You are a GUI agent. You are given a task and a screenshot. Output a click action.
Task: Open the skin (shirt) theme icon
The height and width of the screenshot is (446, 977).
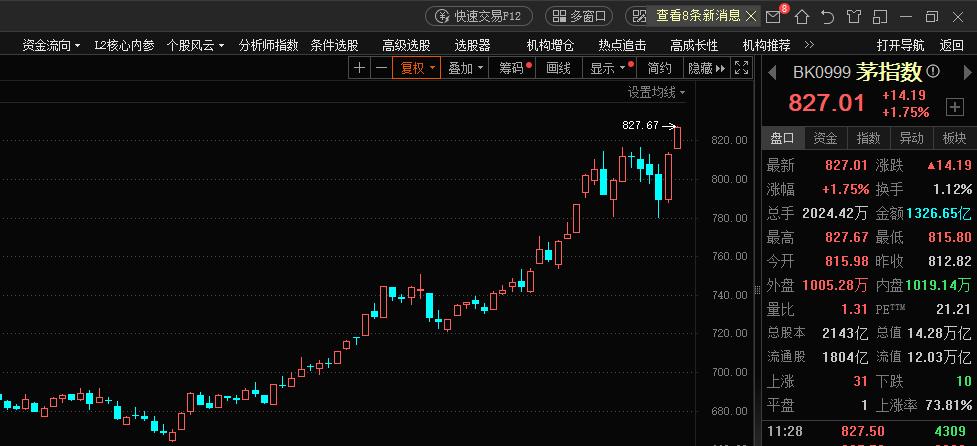tap(854, 17)
